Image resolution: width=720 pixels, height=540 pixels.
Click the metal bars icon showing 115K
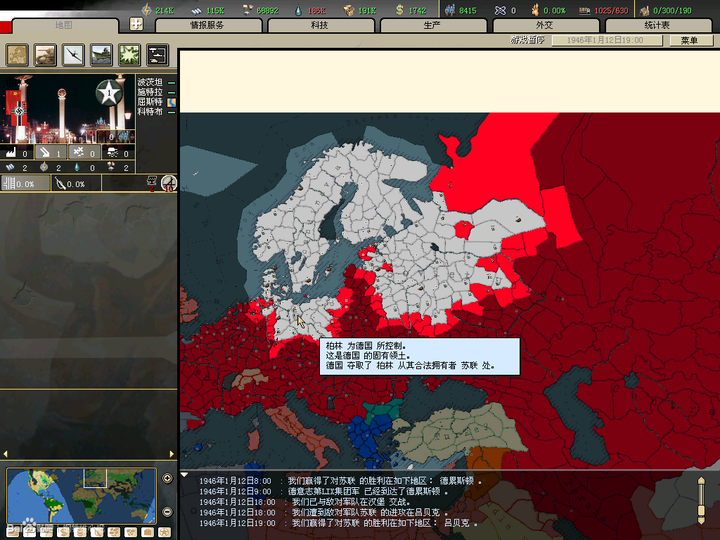coord(197,10)
